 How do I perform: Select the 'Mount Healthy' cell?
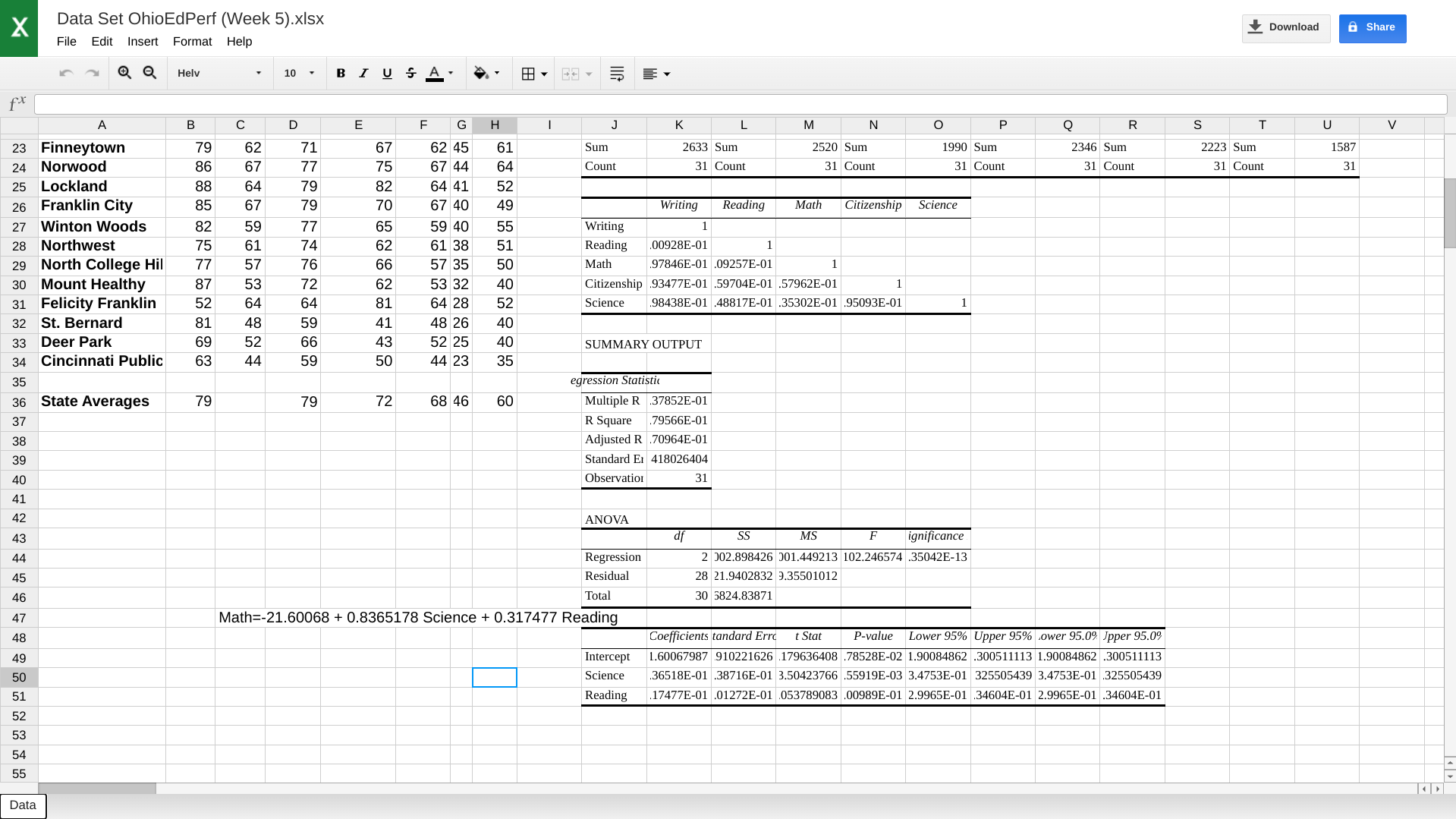pyautogui.click(x=102, y=285)
